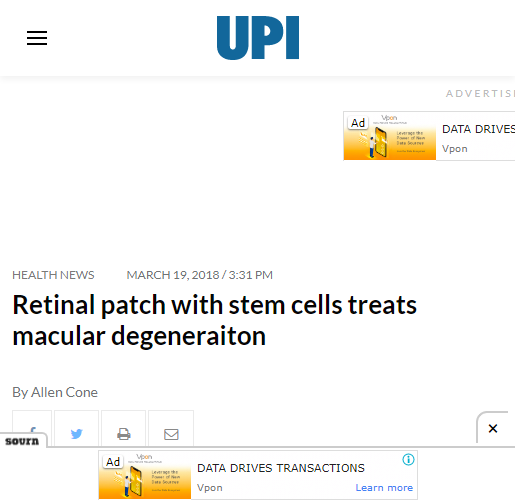Click DATA DRIVES title in top ad
Viewport: 515px width, 500px height.
click(x=478, y=129)
